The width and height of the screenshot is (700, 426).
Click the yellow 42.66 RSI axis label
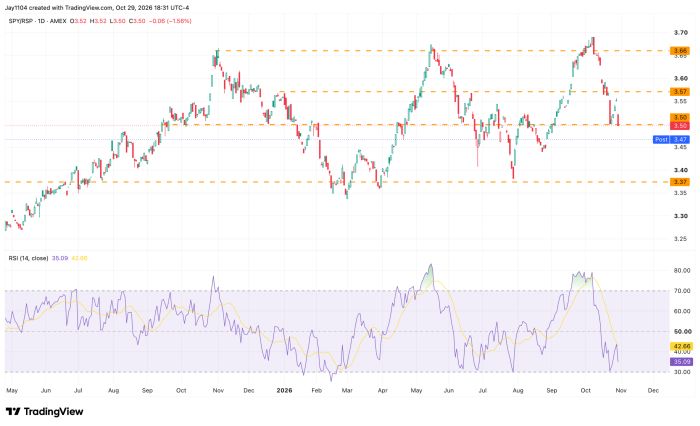click(x=682, y=346)
